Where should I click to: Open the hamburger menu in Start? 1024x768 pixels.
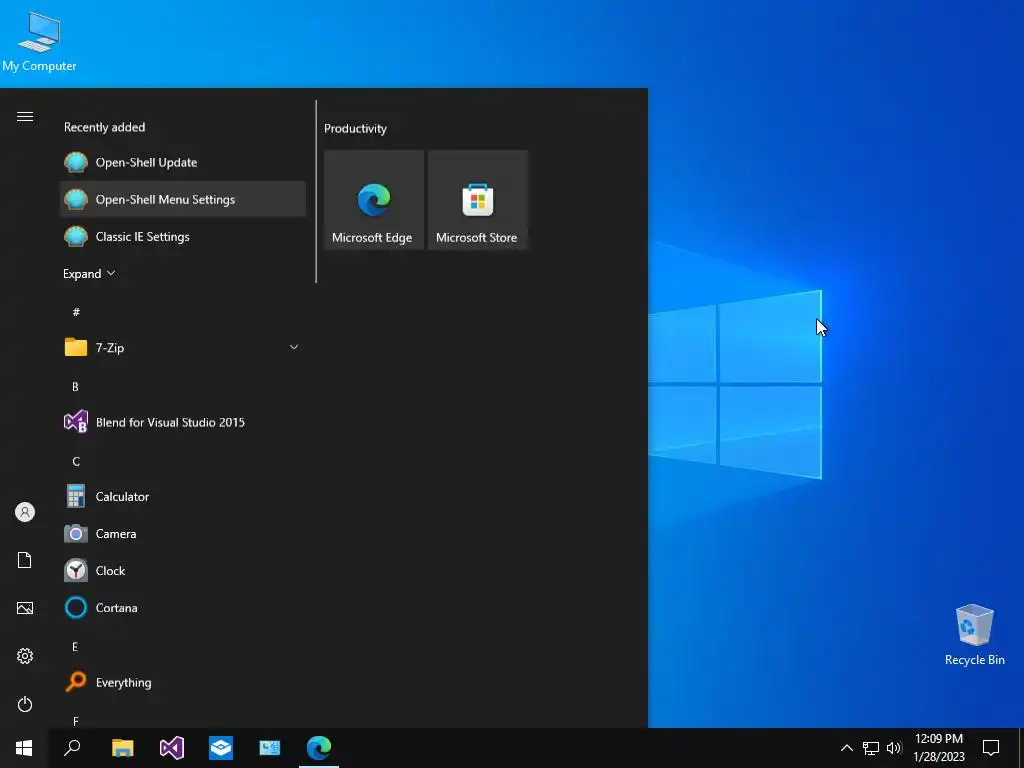(x=25, y=116)
